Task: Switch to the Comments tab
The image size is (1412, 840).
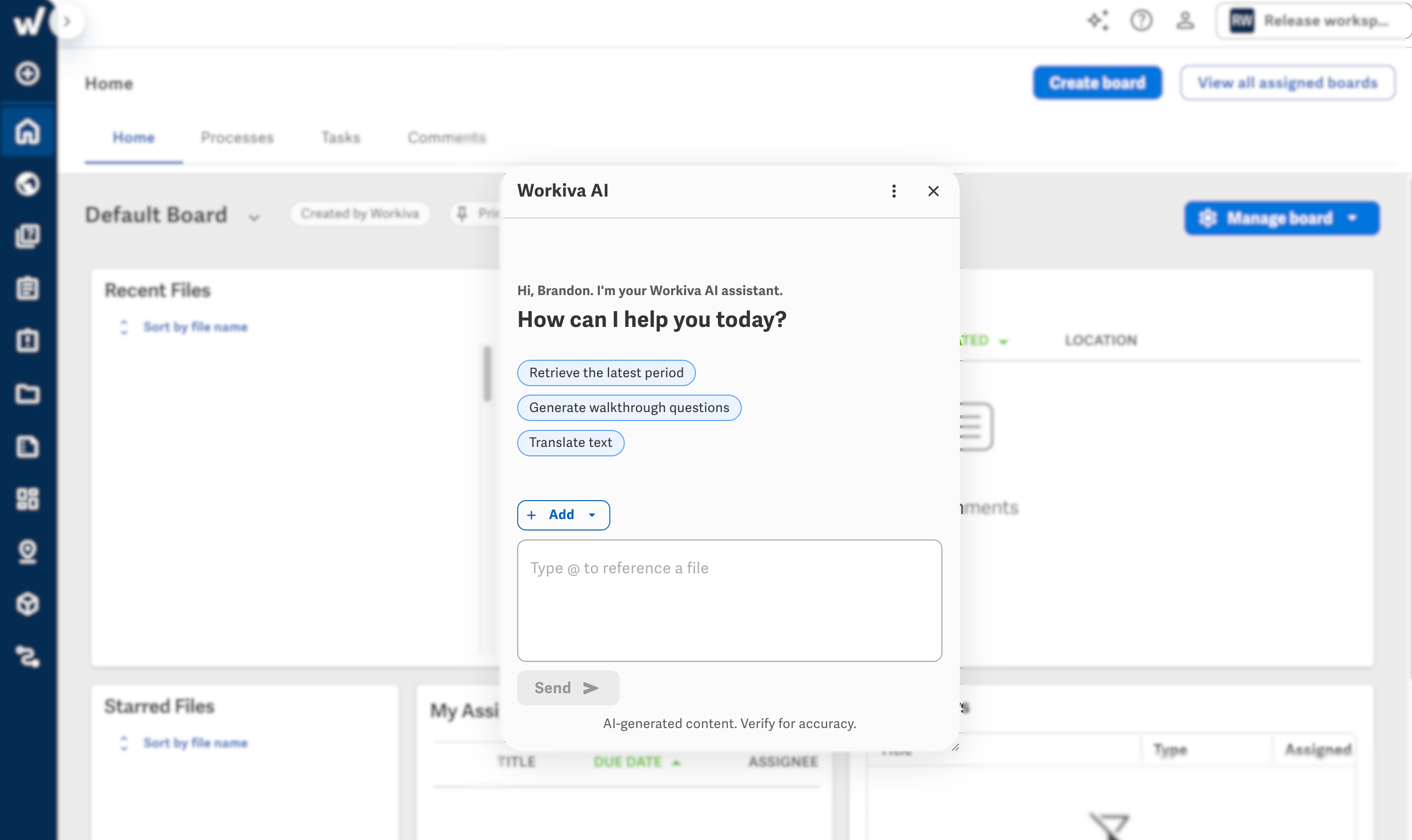Action: pos(447,137)
